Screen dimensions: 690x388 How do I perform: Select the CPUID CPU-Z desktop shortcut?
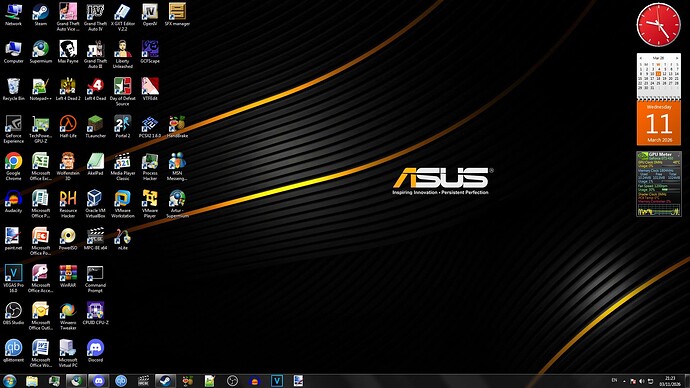click(x=95, y=314)
